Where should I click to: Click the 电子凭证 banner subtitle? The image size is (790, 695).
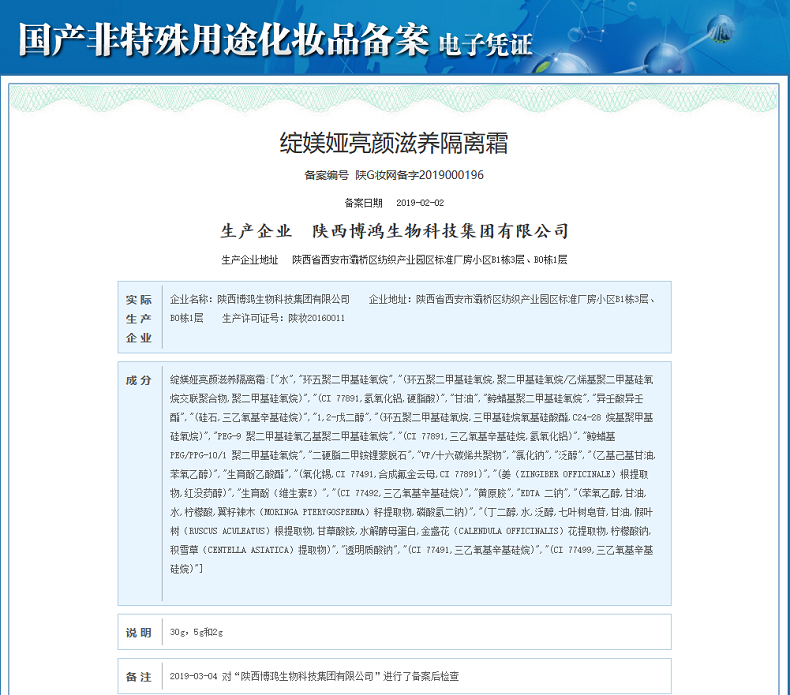point(485,44)
